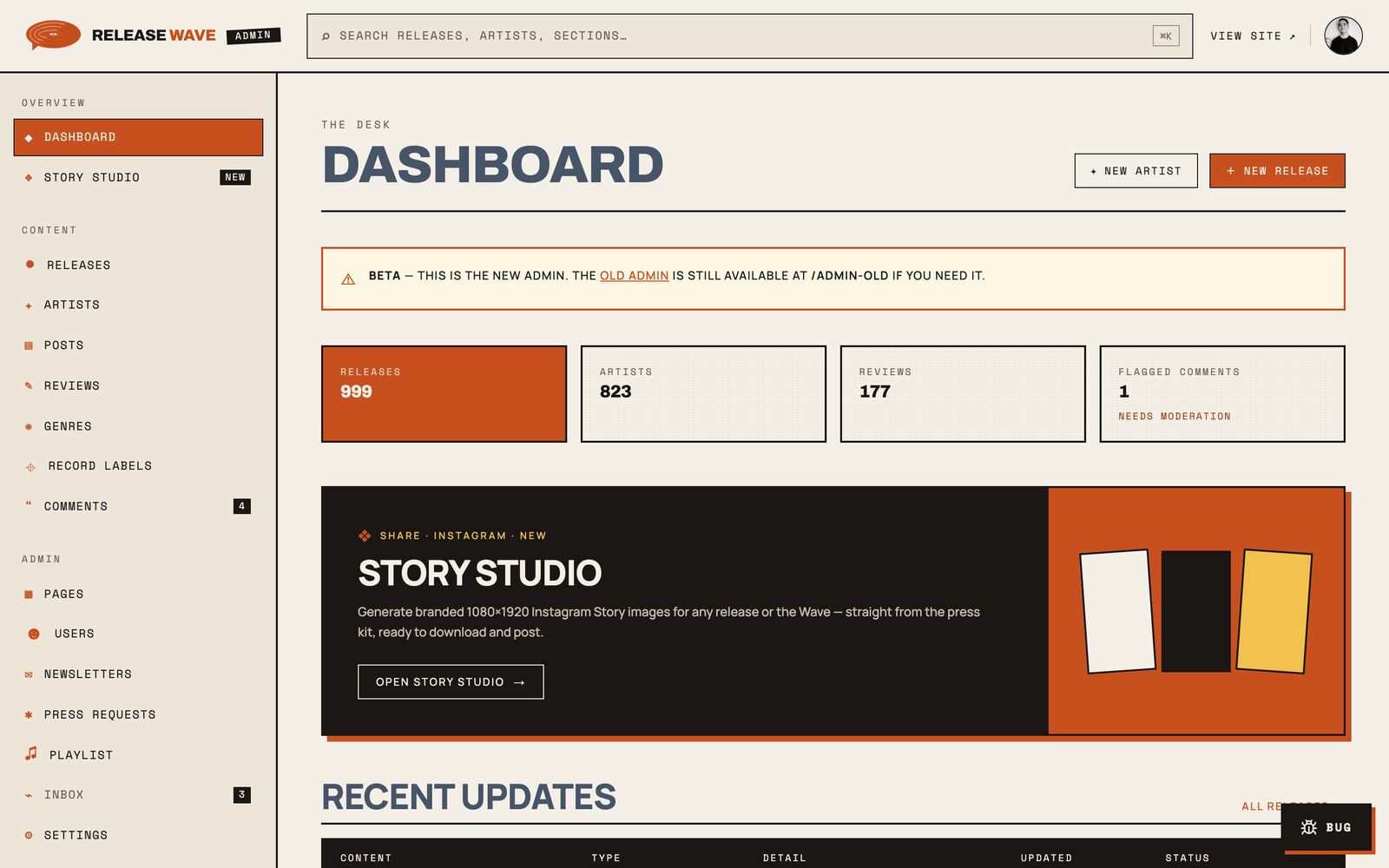Open the Pages admin section

[138, 594]
